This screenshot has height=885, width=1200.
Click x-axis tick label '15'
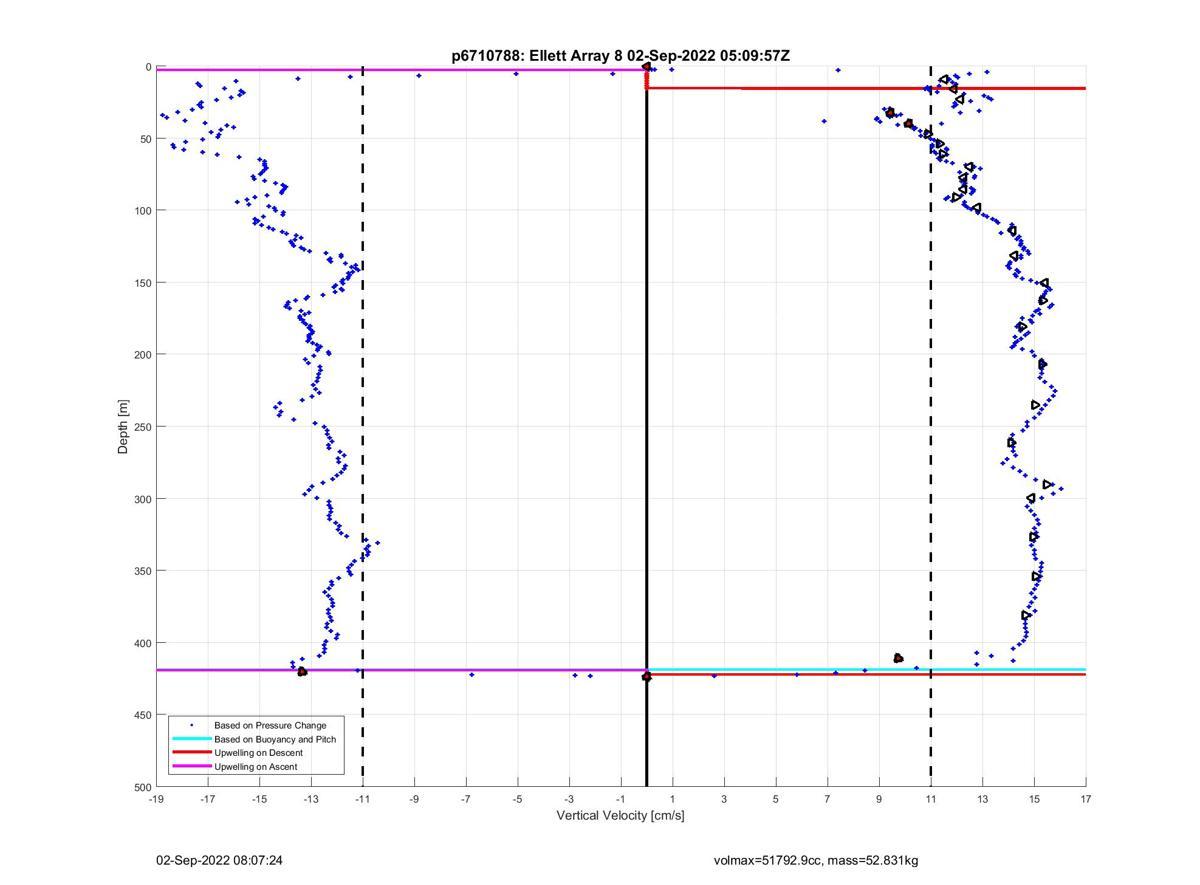coord(1034,799)
